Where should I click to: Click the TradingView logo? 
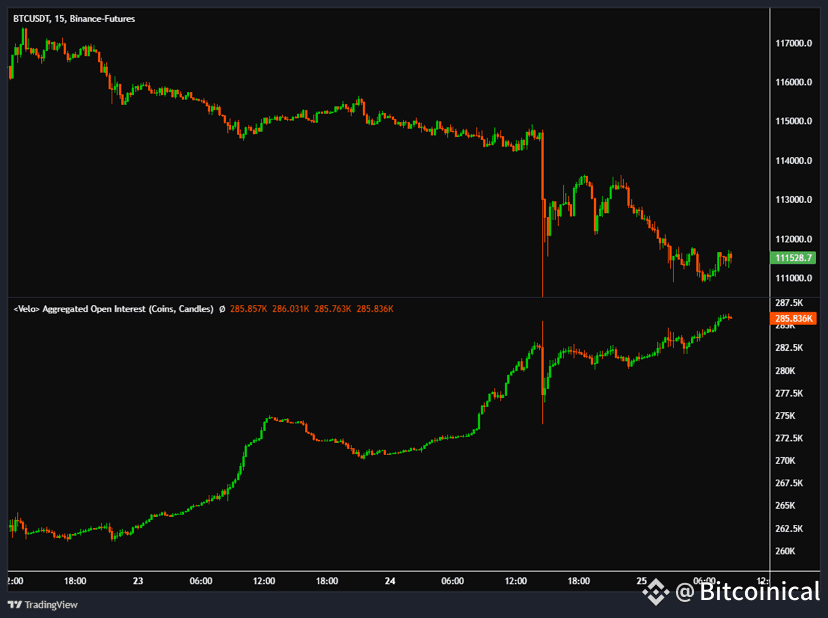(43, 605)
